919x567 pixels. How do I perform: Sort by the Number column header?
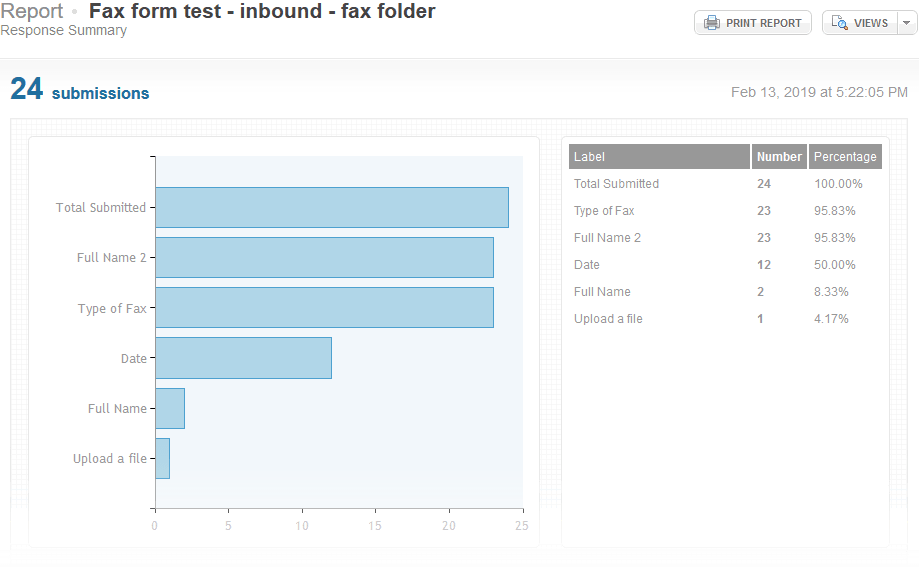[779, 157]
